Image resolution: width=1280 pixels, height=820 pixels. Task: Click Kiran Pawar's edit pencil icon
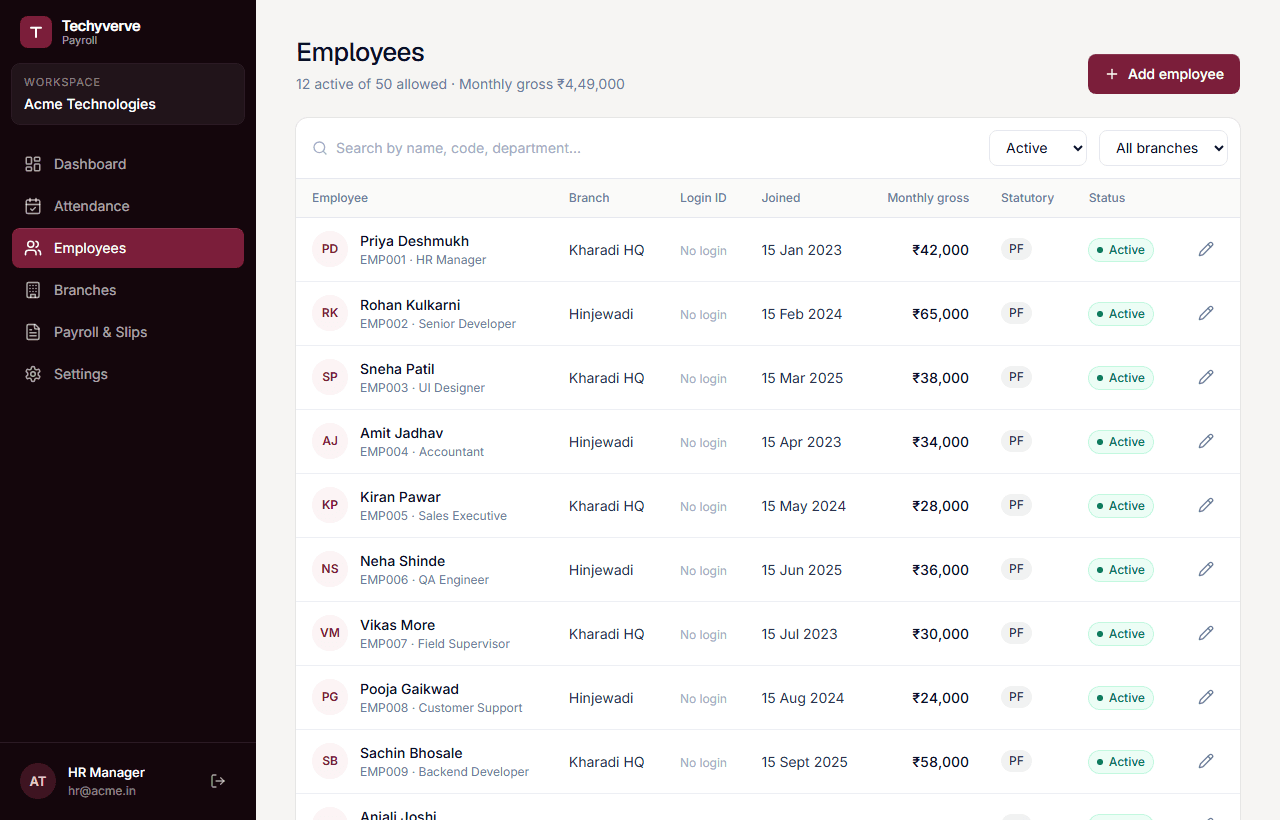(x=1206, y=505)
